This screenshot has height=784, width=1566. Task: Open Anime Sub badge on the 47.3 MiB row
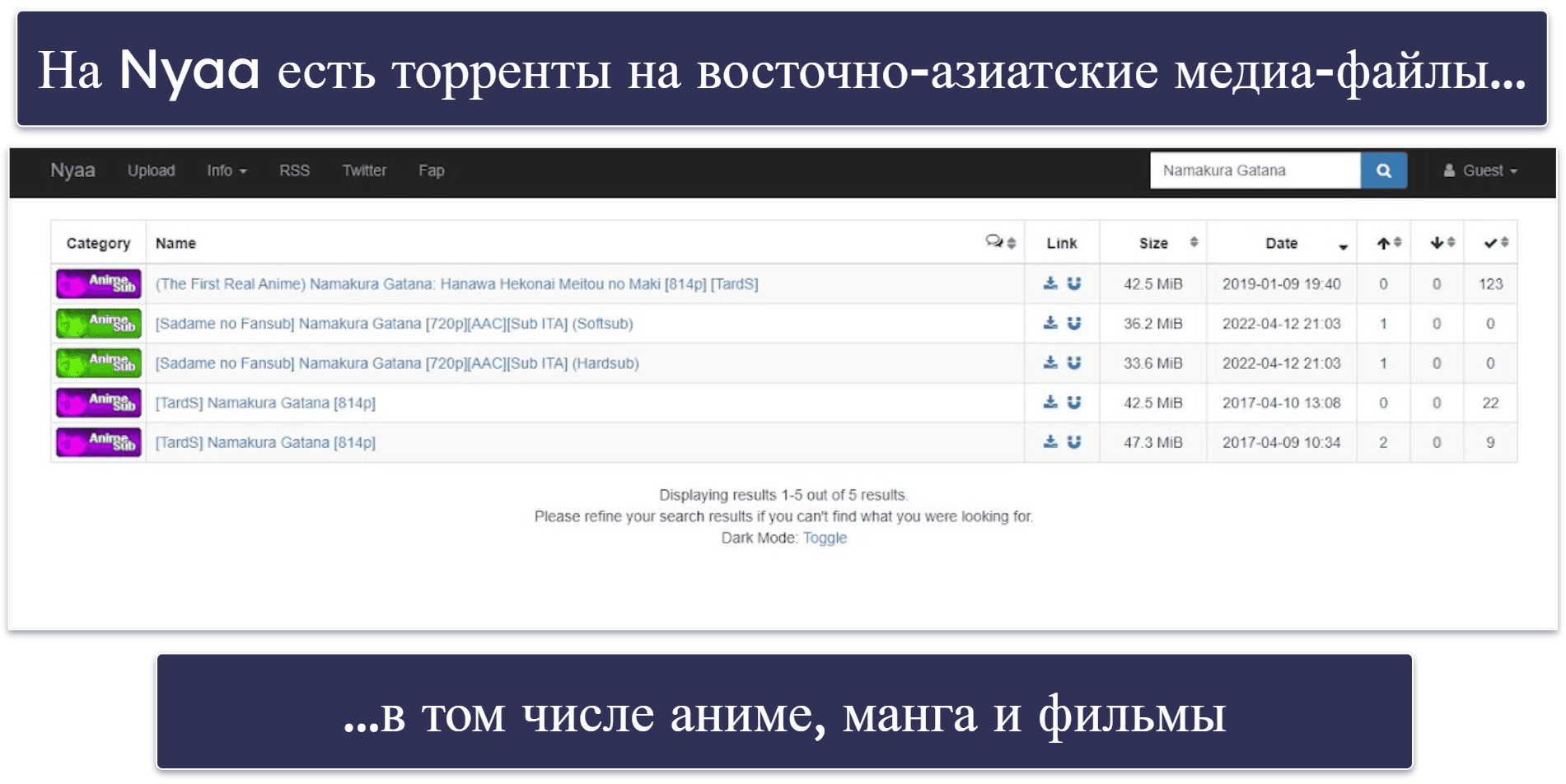click(98, 442)
